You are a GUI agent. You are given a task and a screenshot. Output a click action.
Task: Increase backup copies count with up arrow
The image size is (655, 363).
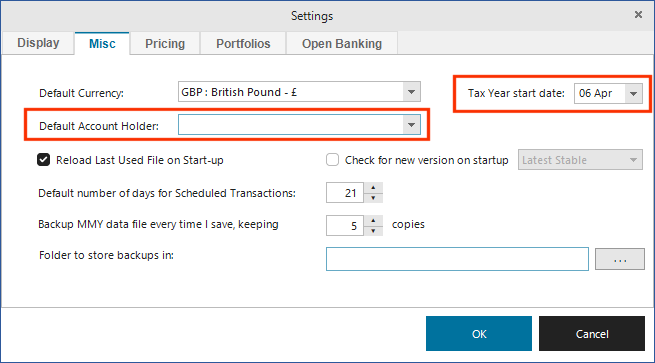pos(373,220)
